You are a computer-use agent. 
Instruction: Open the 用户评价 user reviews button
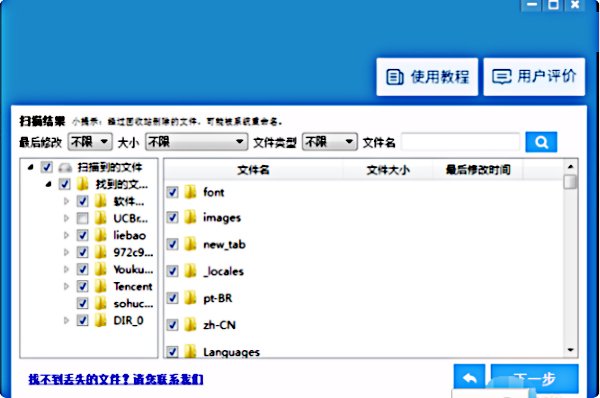(x=534, y=77)
